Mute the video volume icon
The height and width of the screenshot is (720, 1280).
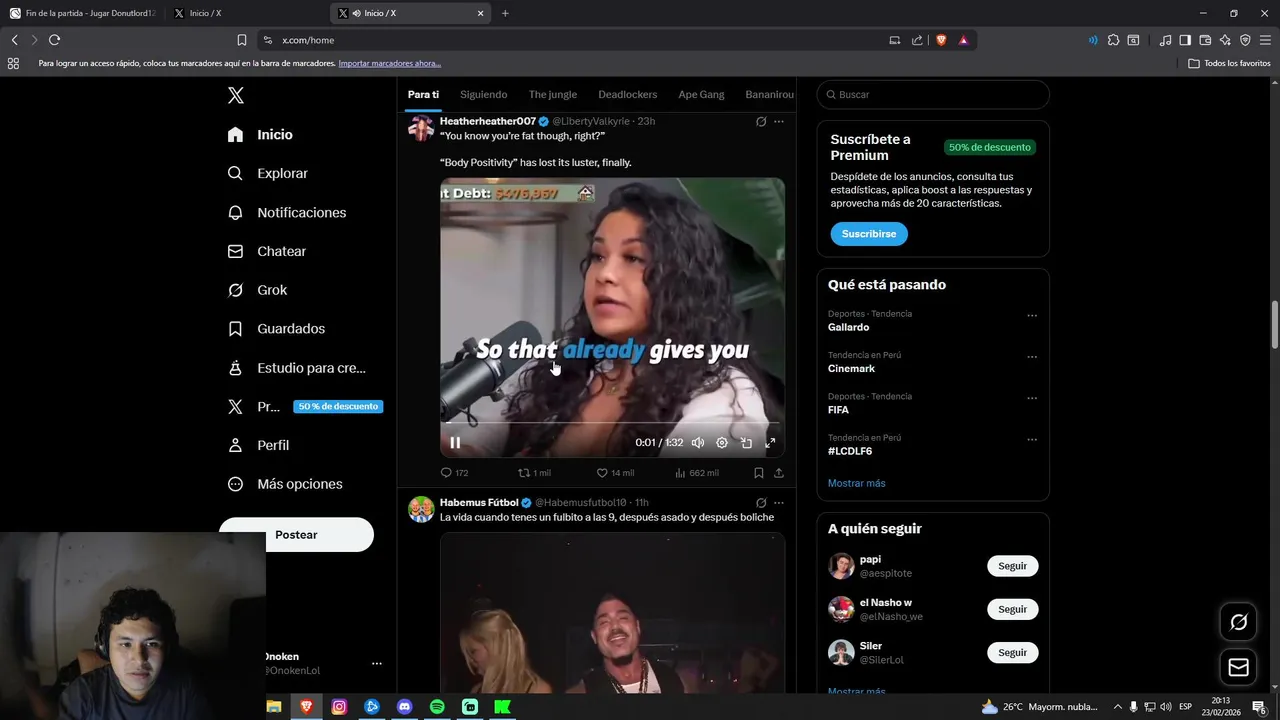tap(698, 442)
